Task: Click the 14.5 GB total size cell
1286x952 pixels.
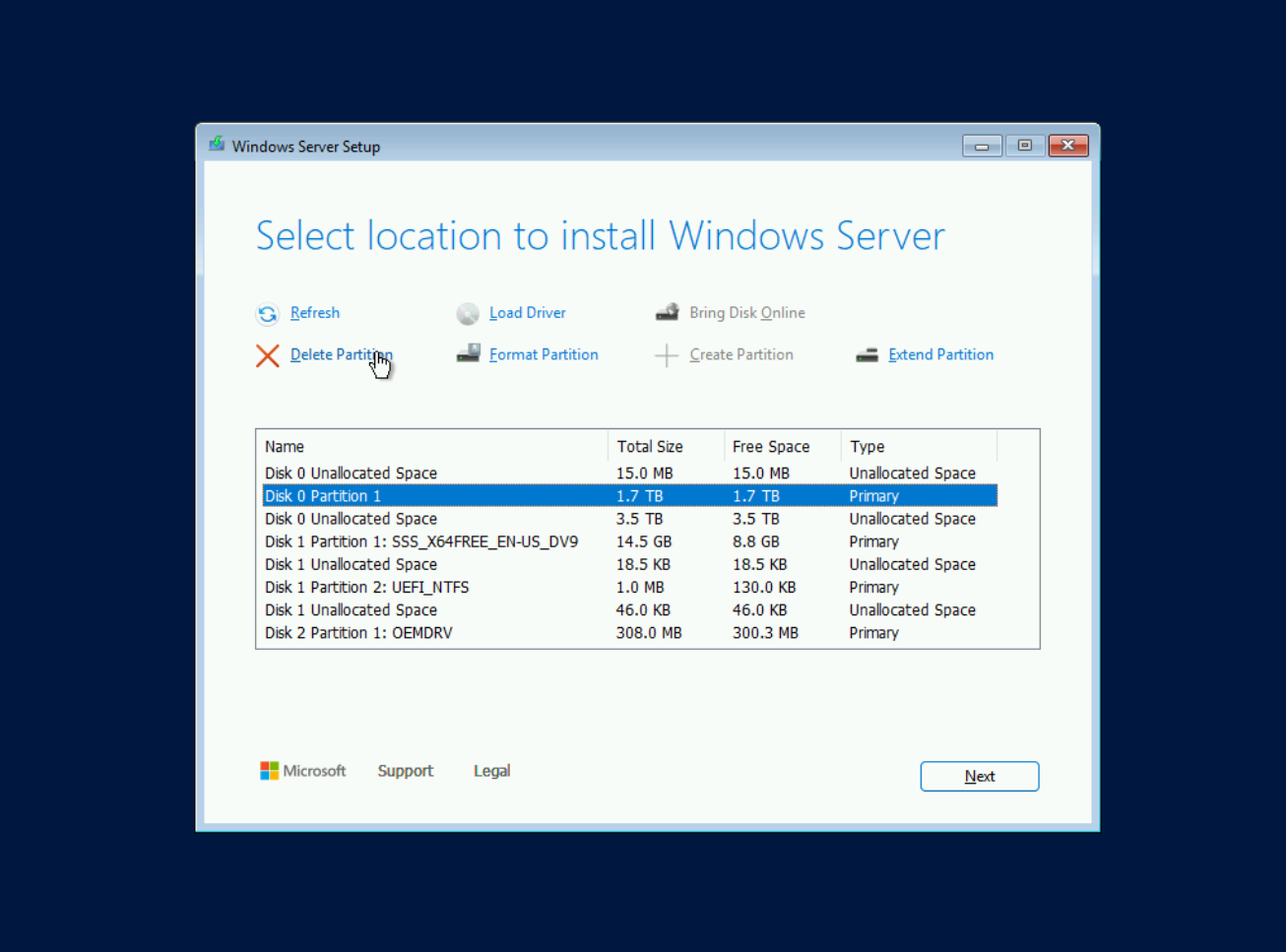Action: (644, 541)
